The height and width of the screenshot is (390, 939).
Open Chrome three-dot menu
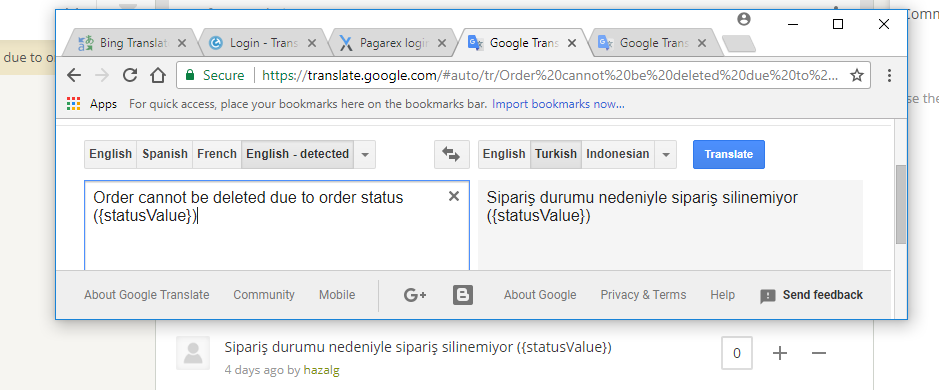[x=889, y=75]
